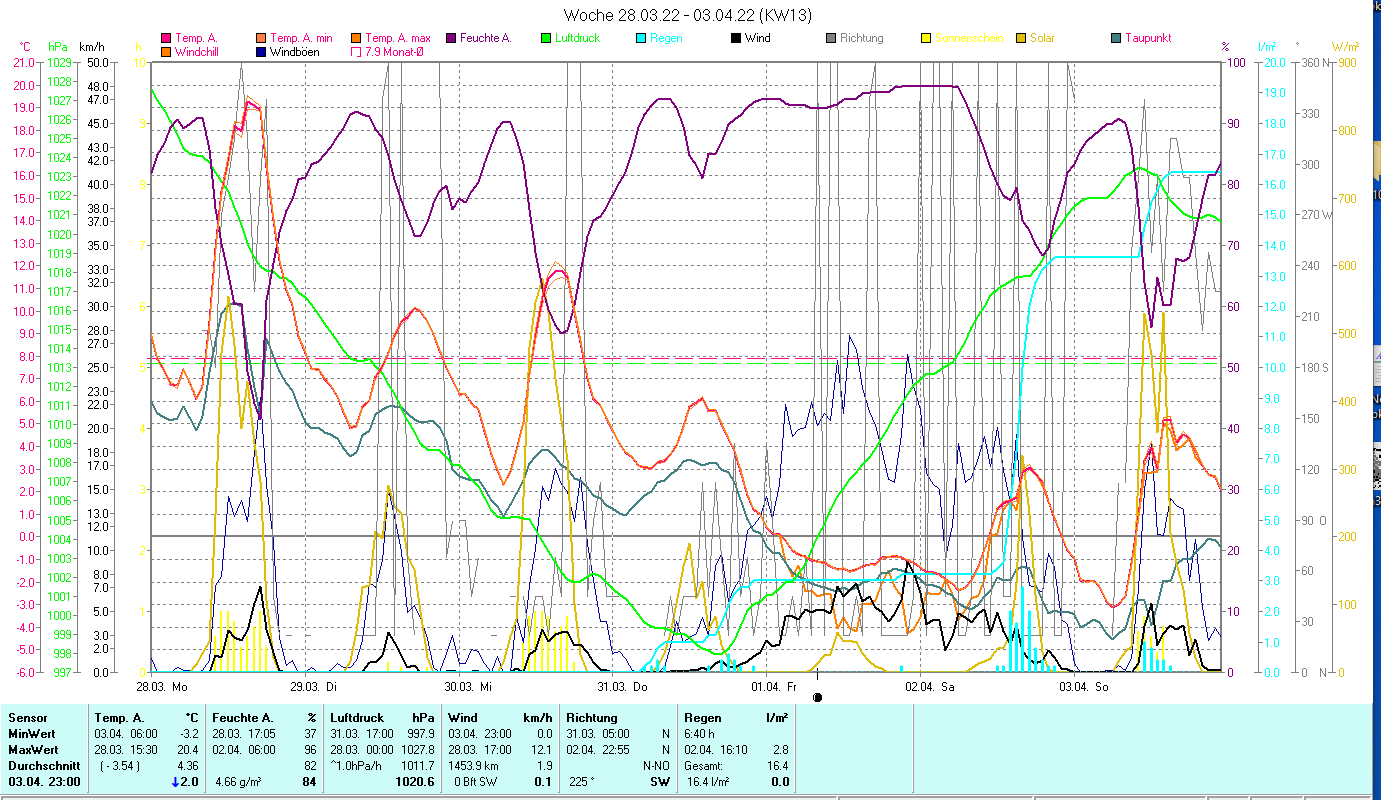
Task: Click the Temp. A. max legend swatch
Action: point(356,38)
